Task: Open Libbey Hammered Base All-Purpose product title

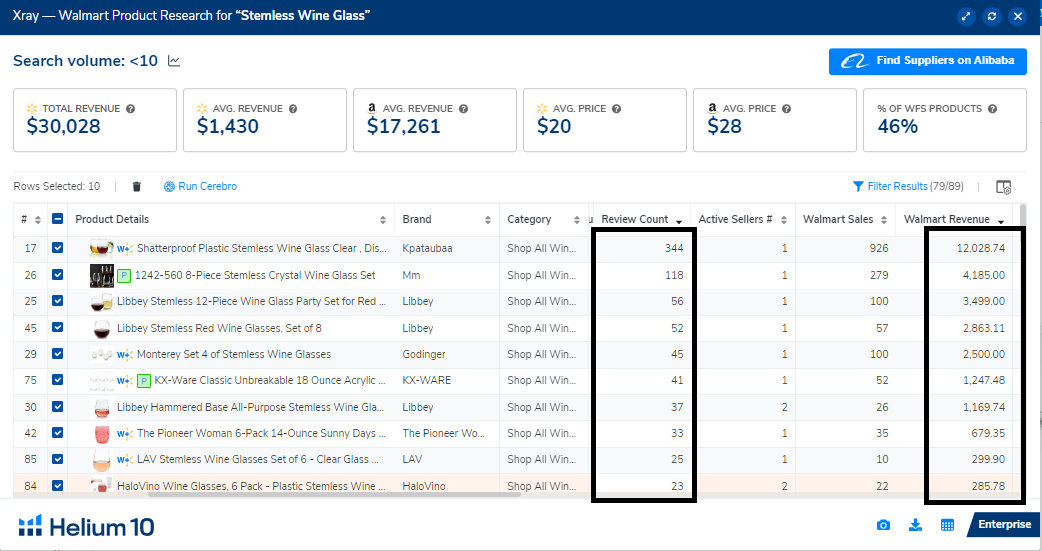Action: coord(250,407)
